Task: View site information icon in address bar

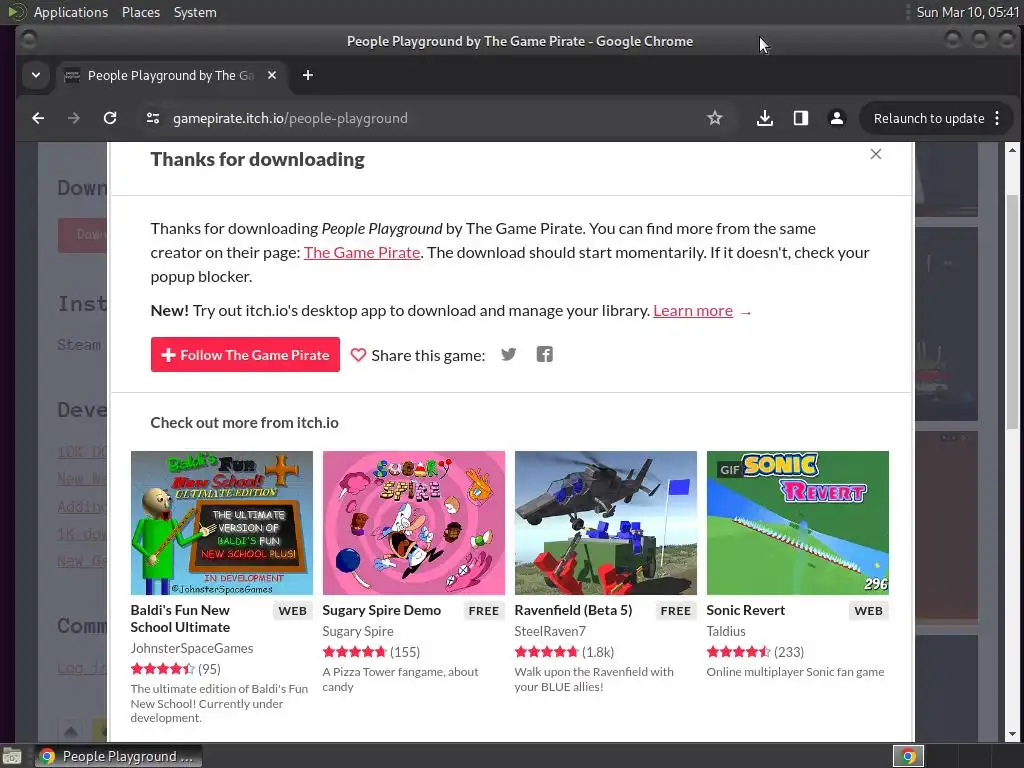Action: tap(153, 118)
